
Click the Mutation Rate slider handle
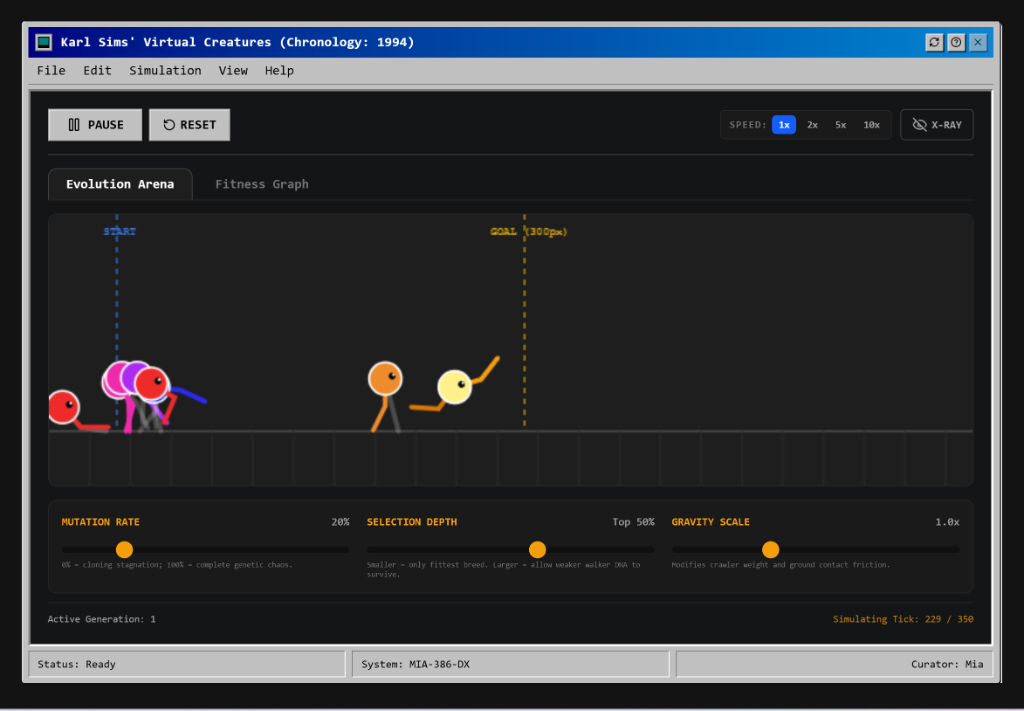(124, 550)
